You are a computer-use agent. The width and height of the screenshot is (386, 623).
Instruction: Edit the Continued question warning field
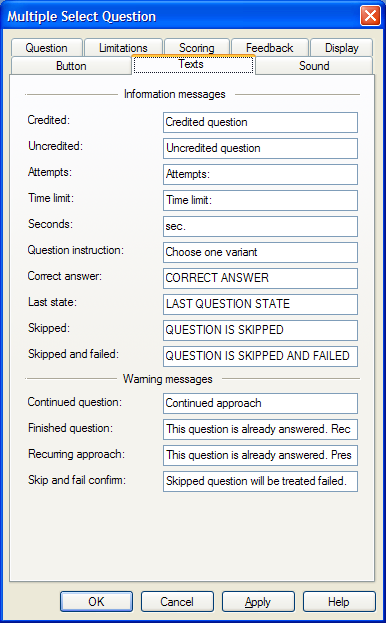pyautogui.click(x=260, y=403)
